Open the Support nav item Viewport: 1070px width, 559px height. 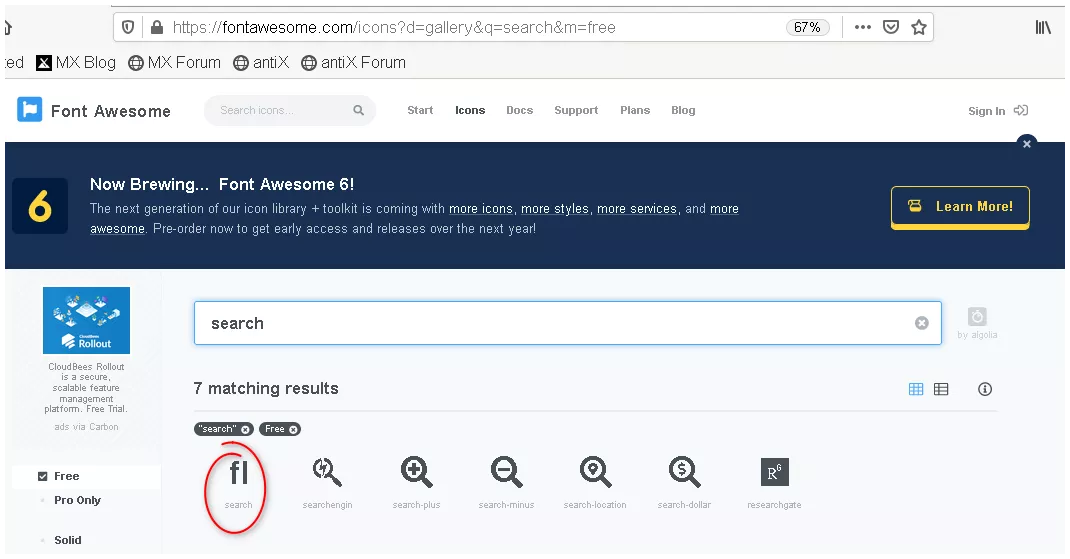tap(576, 110)
